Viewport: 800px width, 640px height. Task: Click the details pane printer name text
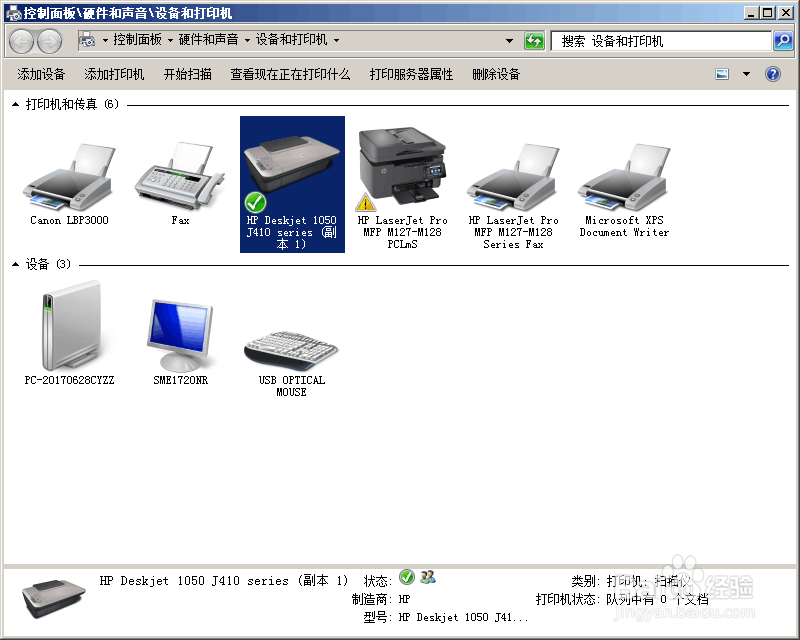(223, 581)
